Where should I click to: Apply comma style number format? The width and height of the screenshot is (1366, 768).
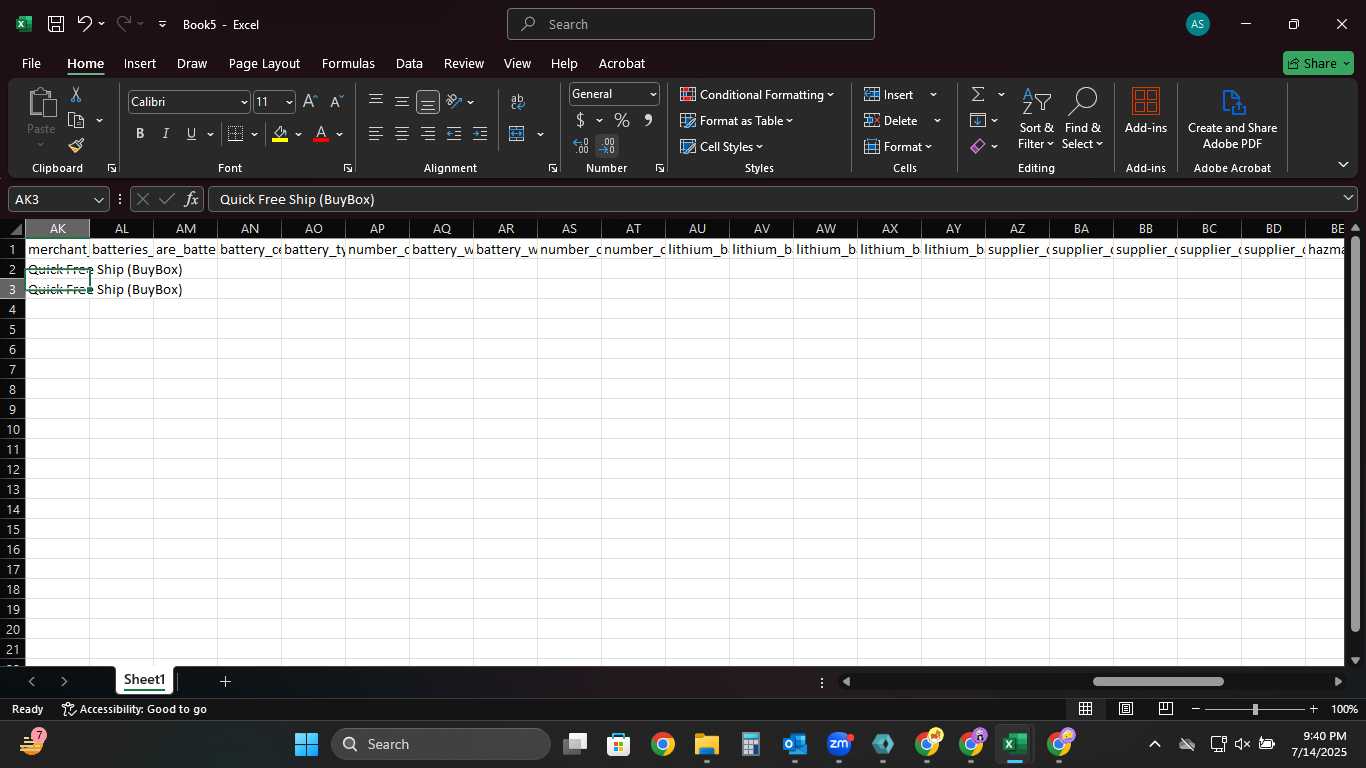coord(648,121)
